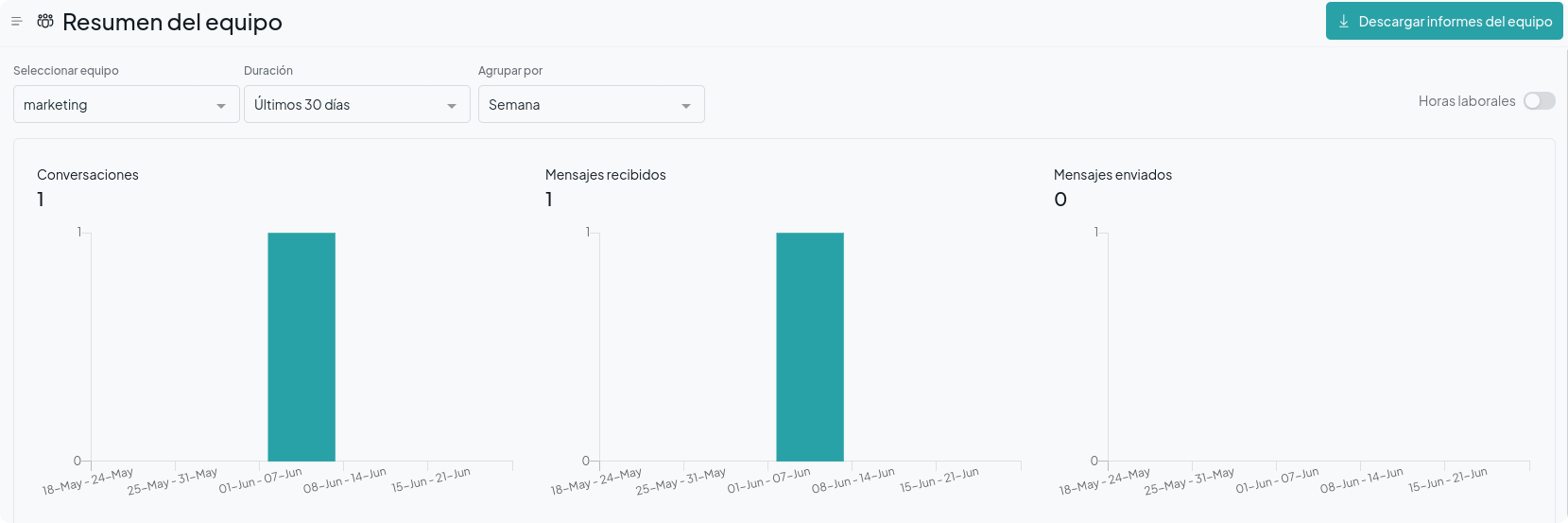Toggle the Horas laborales switch
Screen dimensions: 1568x523
pos(1539,101)
